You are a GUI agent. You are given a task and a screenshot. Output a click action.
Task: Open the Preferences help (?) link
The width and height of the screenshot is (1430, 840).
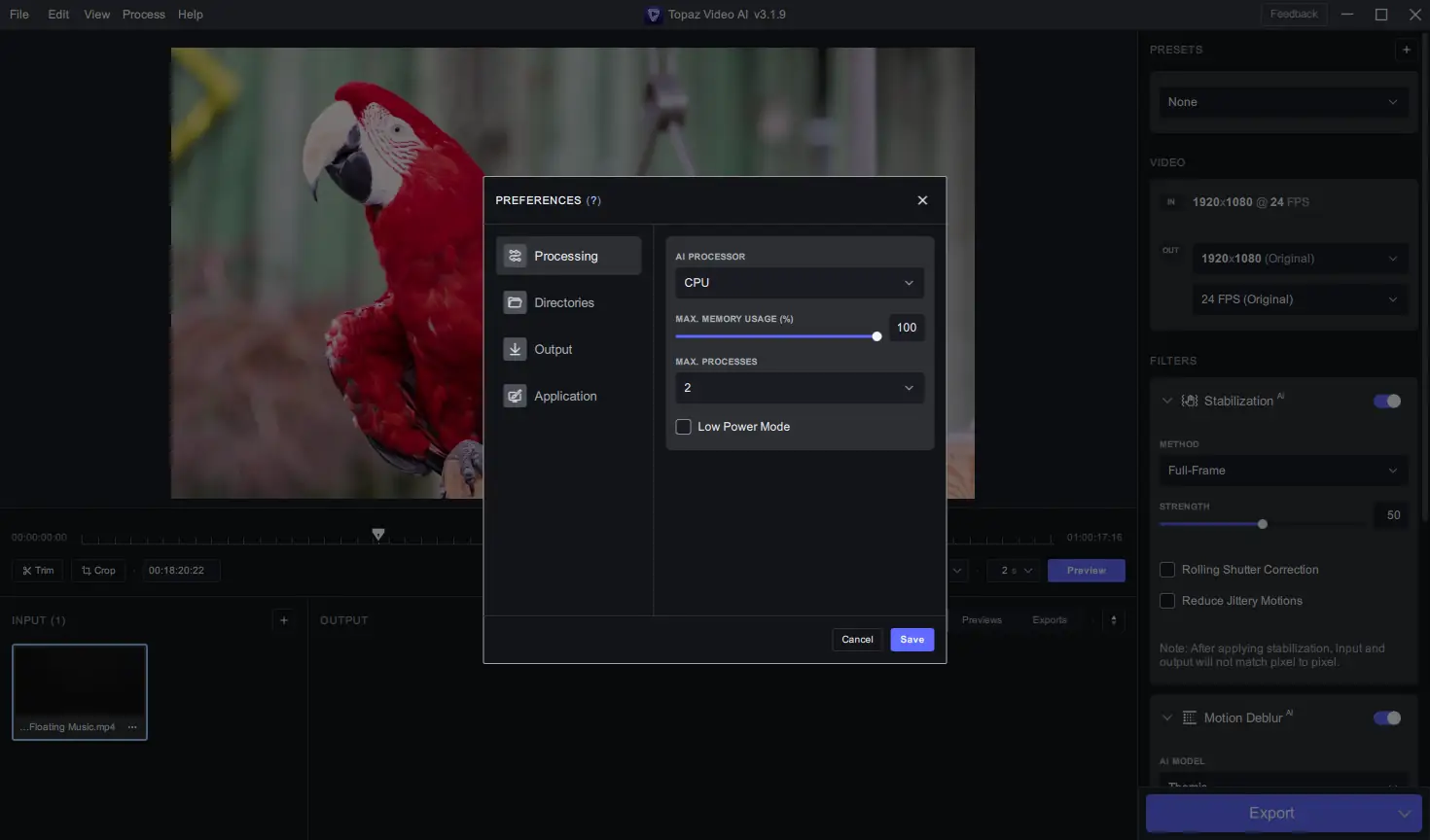click(593, 200)
